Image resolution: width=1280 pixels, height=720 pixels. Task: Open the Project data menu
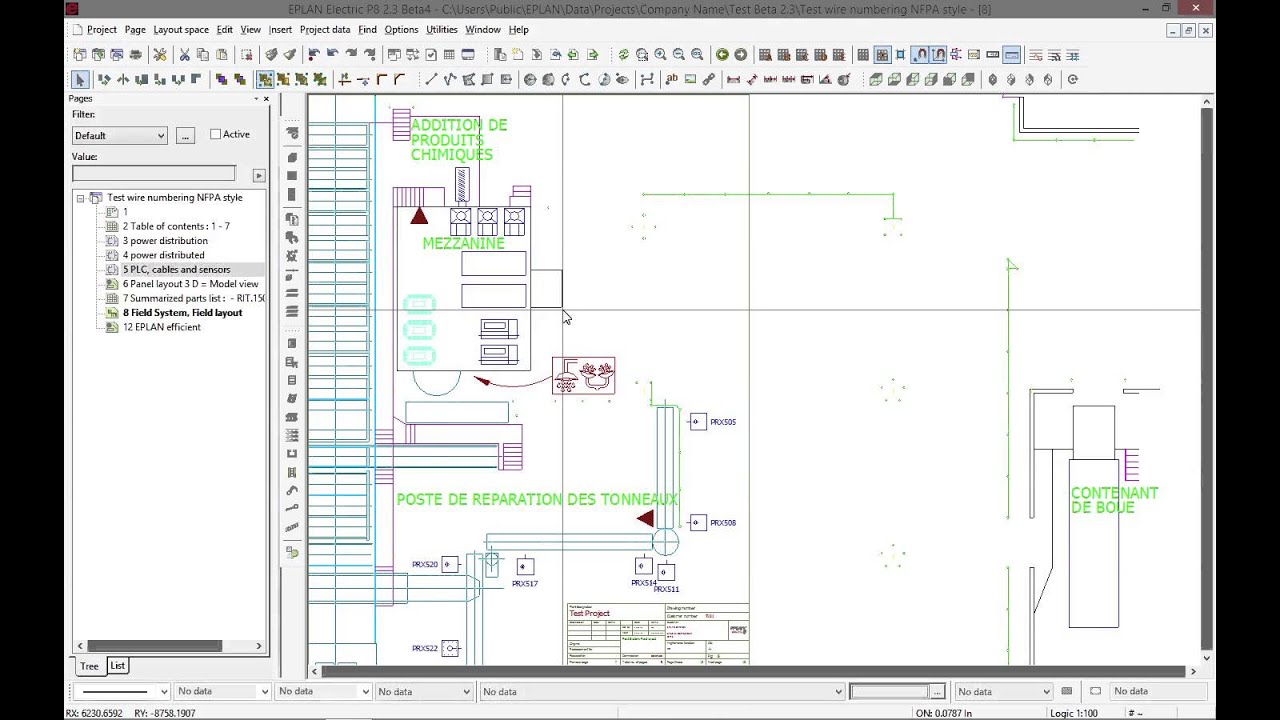[x=325, y=30]
